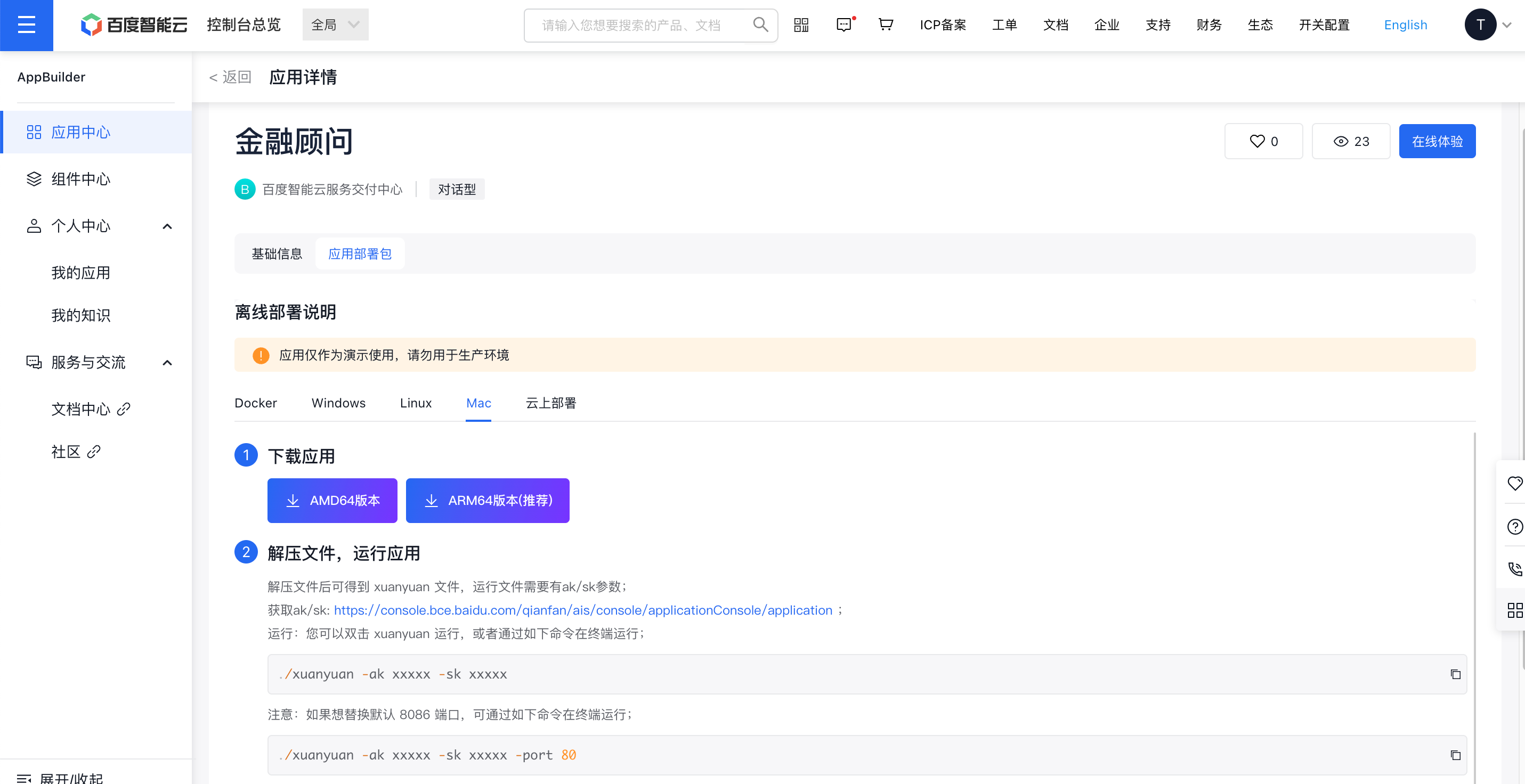Go back with the 返回 link
This screenshot has height=784, width=1525.
(x=230, y=78)
